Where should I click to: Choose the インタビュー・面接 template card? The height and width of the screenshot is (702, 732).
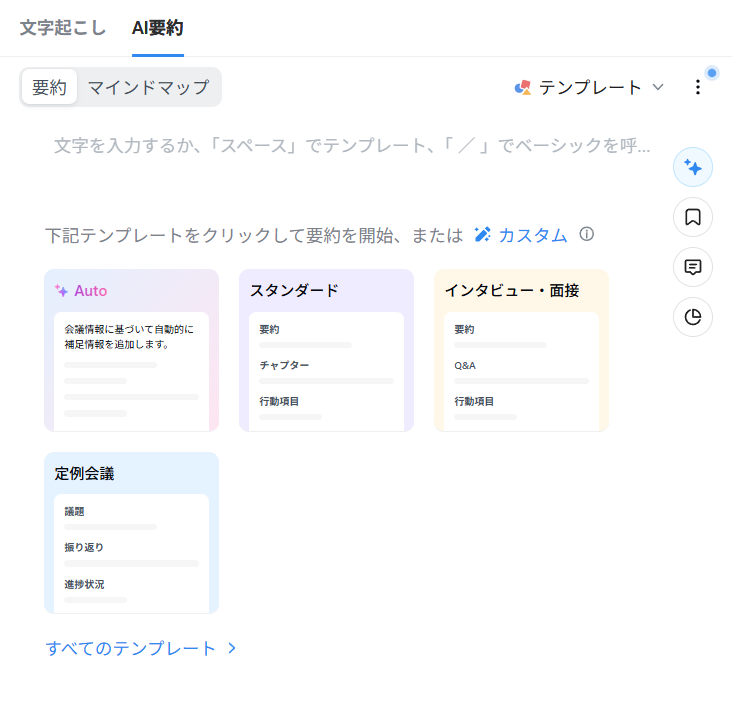(521, 350)
